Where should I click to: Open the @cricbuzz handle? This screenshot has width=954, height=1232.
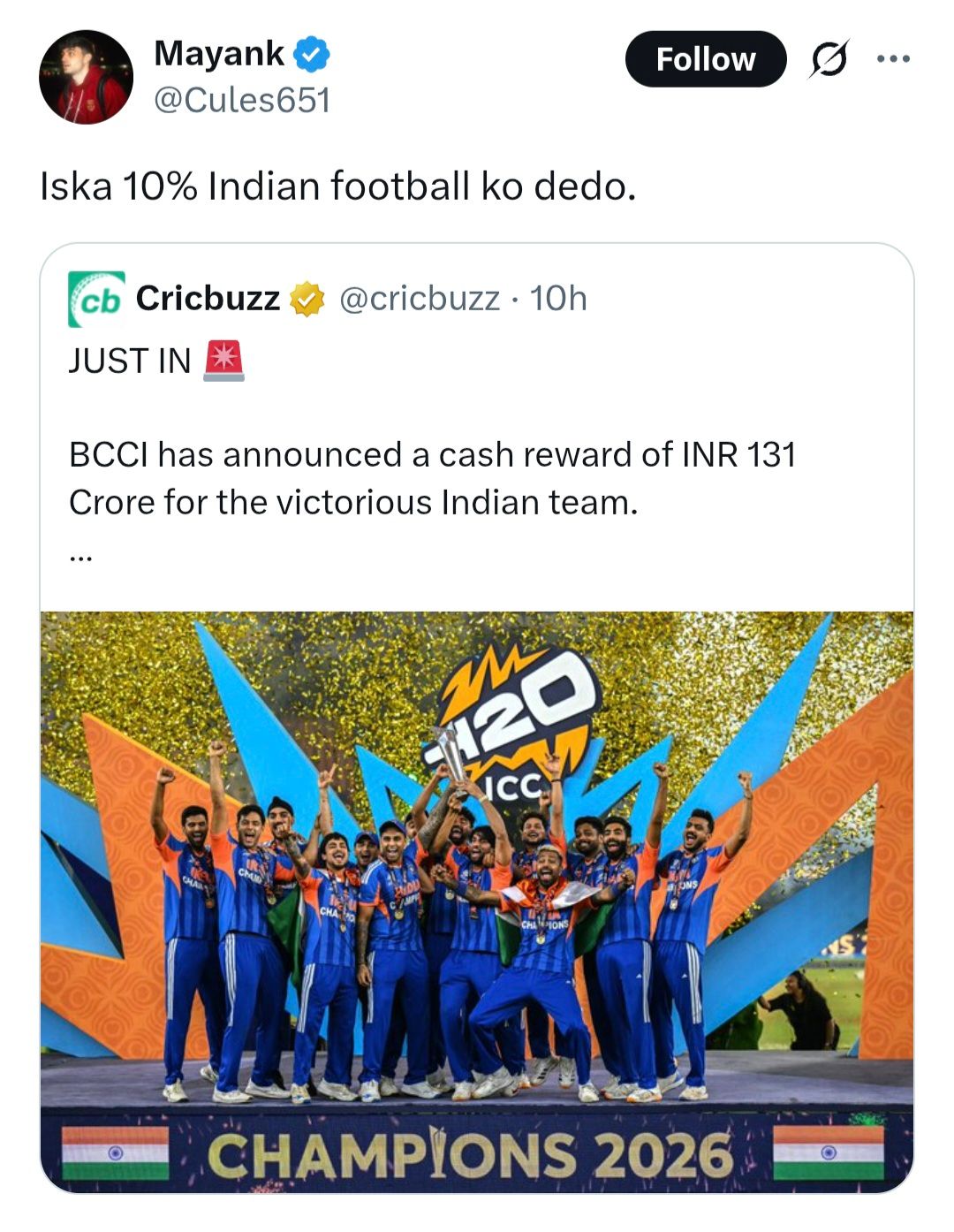click(420, 299)
